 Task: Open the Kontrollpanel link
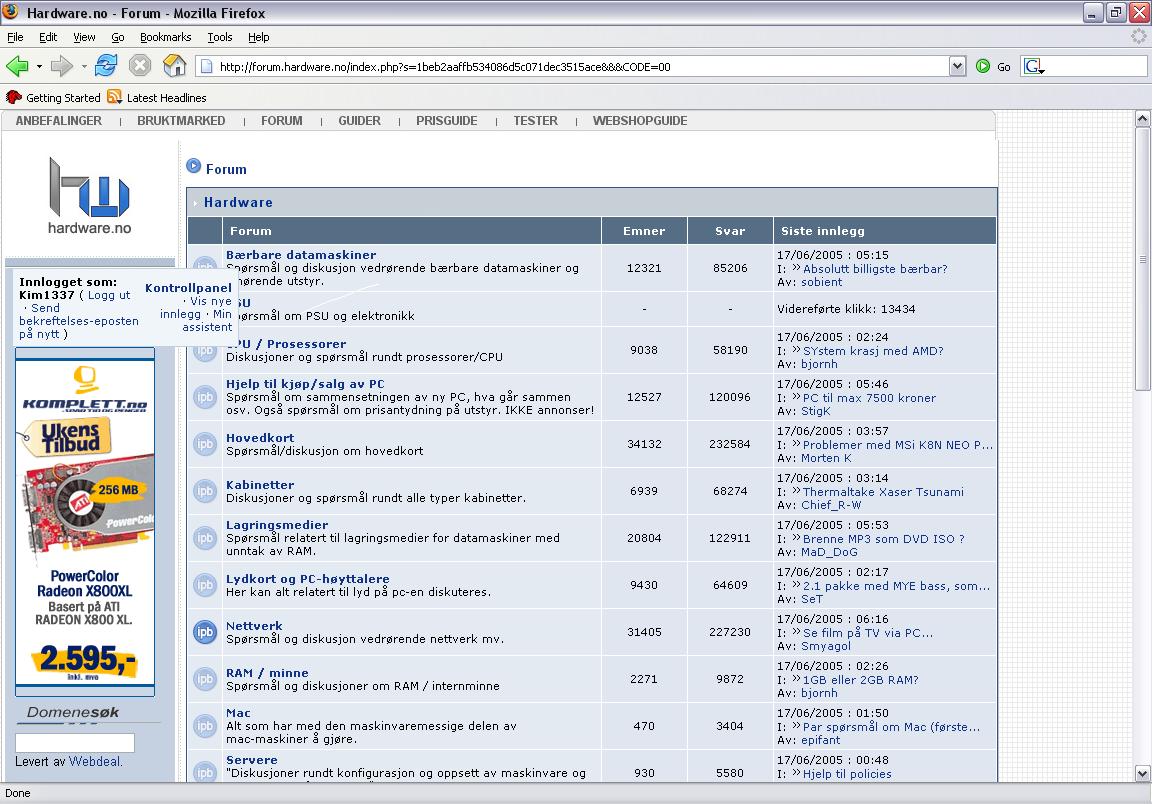(188, 288)
